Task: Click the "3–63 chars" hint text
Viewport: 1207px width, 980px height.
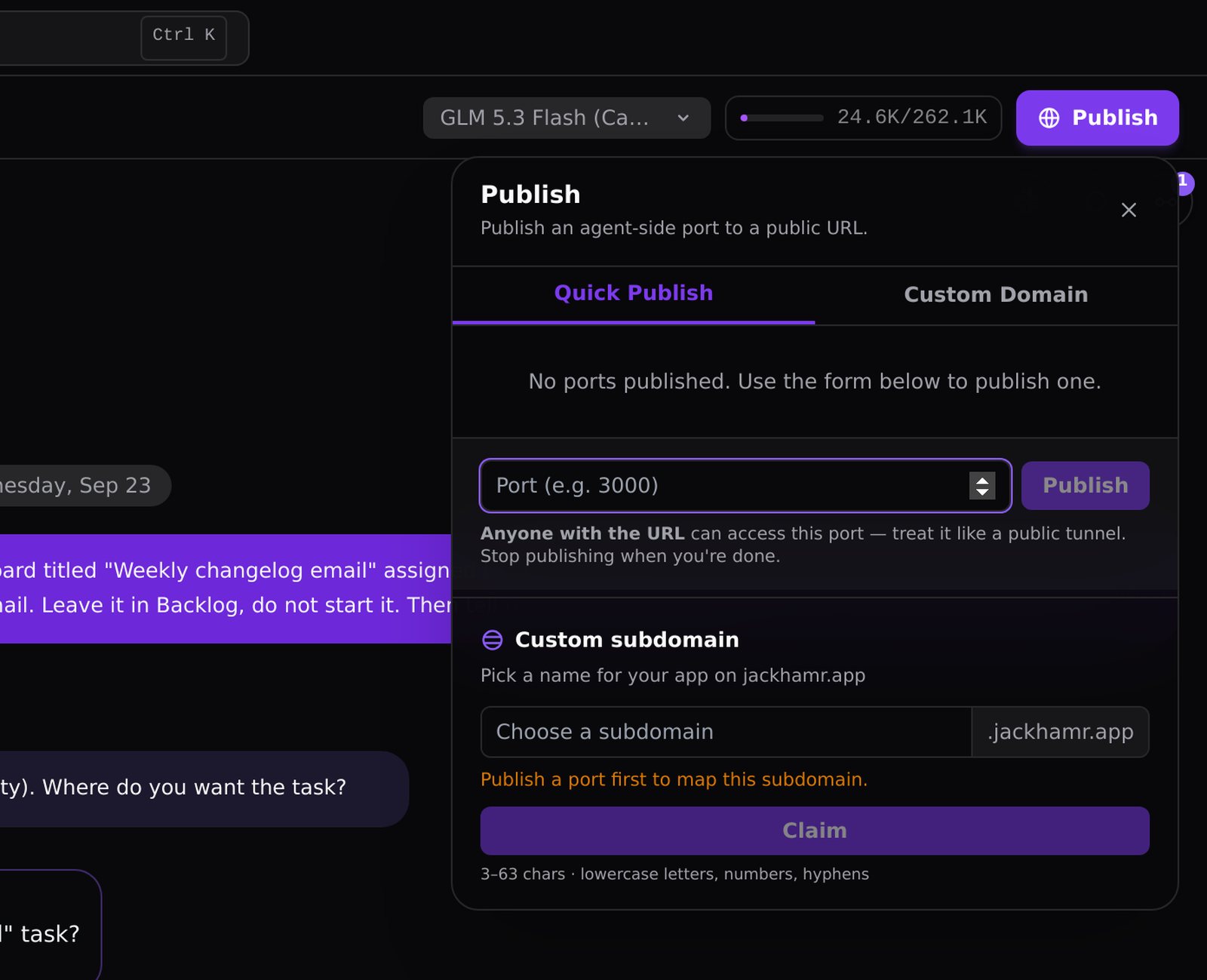Action: coord(674,874)
